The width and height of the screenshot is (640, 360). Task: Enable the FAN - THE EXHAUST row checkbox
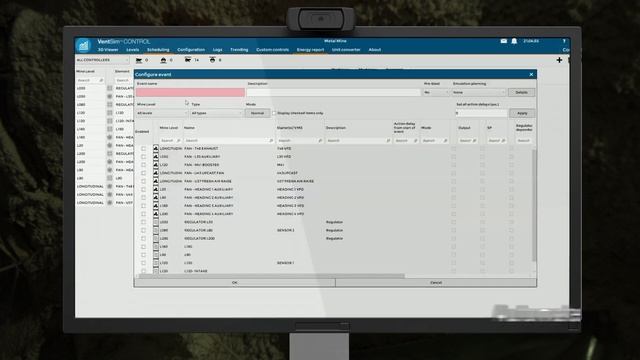point(143,149)
